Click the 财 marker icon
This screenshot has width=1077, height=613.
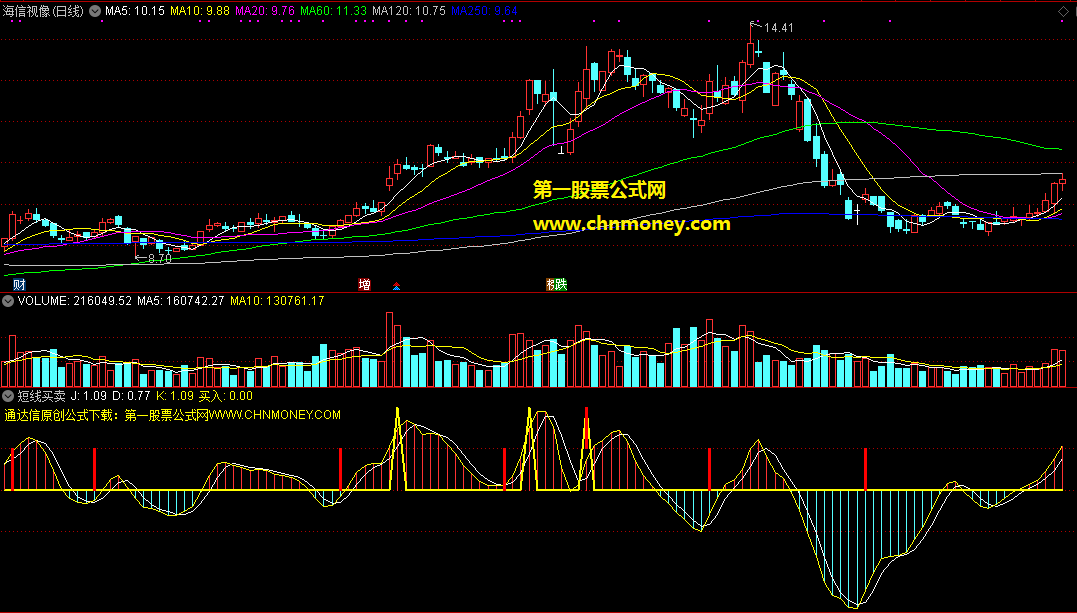(19, 285)
